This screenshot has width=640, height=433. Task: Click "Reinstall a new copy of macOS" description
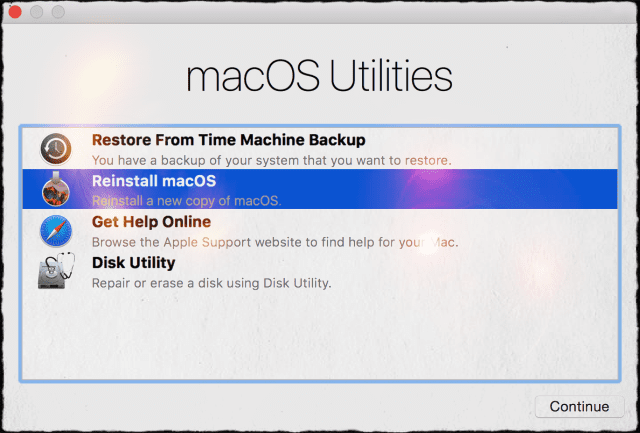click(186, 201)
